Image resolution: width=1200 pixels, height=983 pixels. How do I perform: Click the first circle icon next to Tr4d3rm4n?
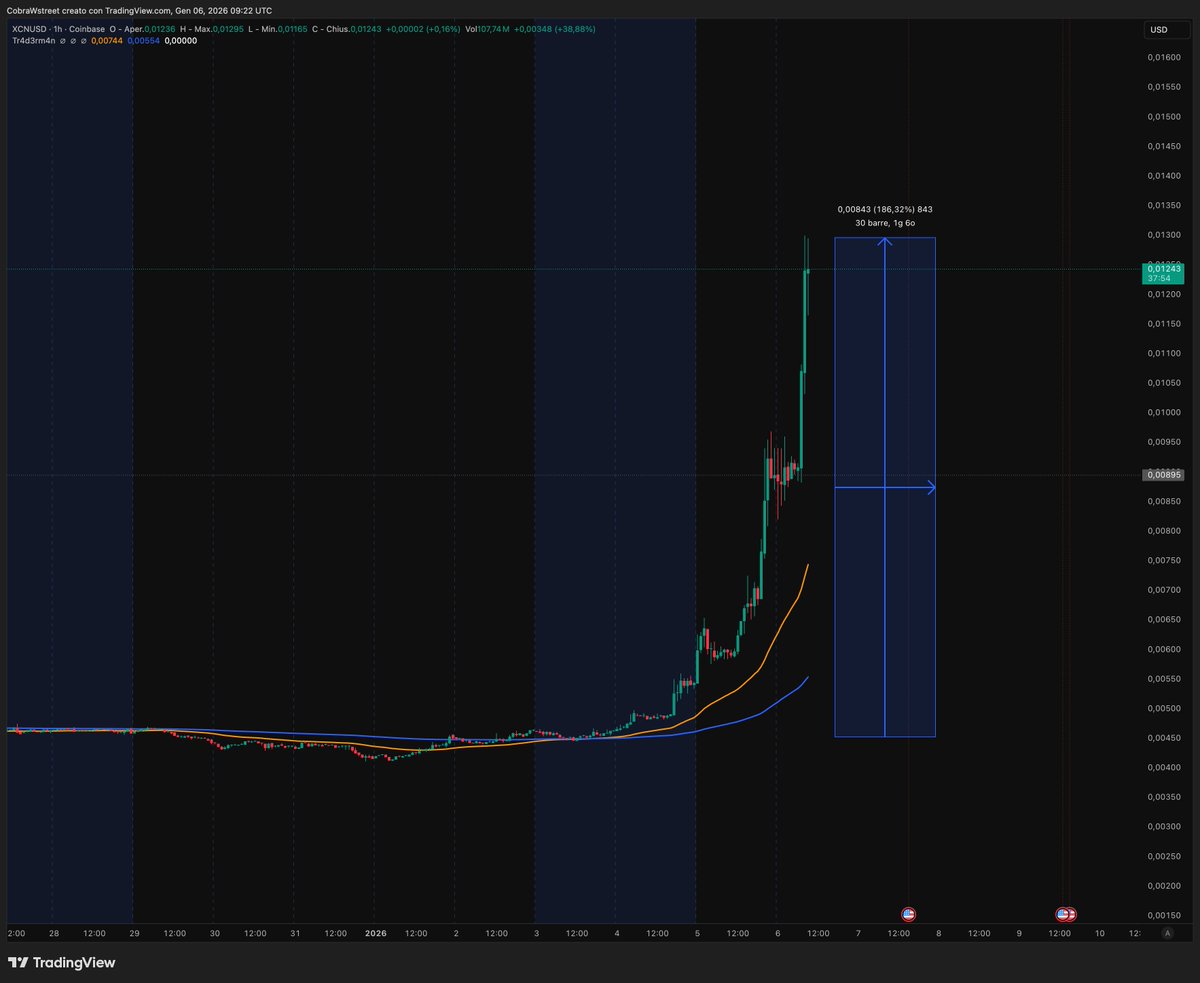click(61, 42)
